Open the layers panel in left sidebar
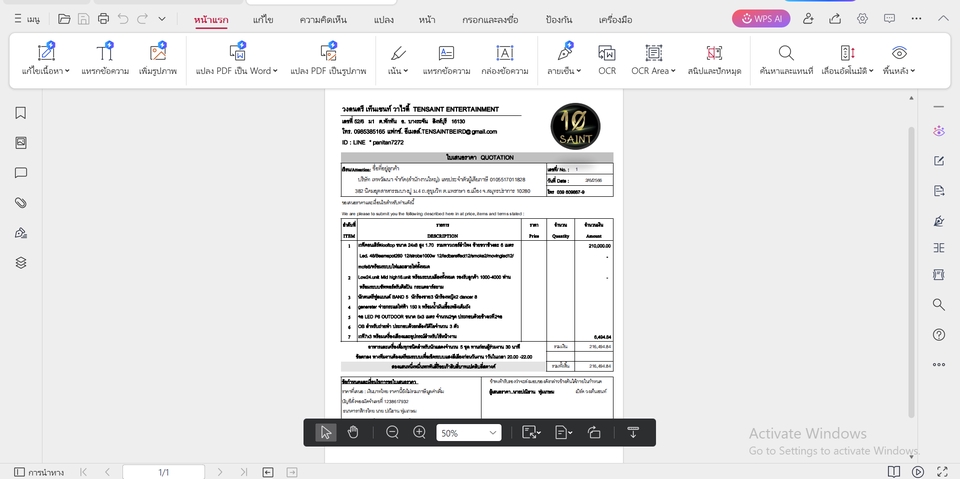The width and height of the screenshot is (960, 479). click(x=21, y=263)
